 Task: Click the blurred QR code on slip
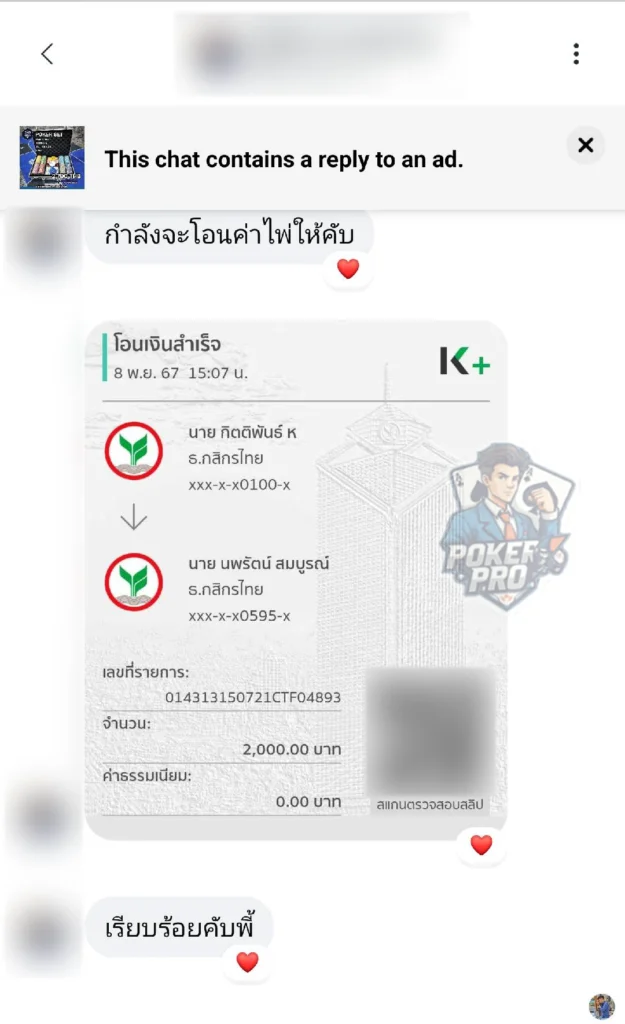430,729
